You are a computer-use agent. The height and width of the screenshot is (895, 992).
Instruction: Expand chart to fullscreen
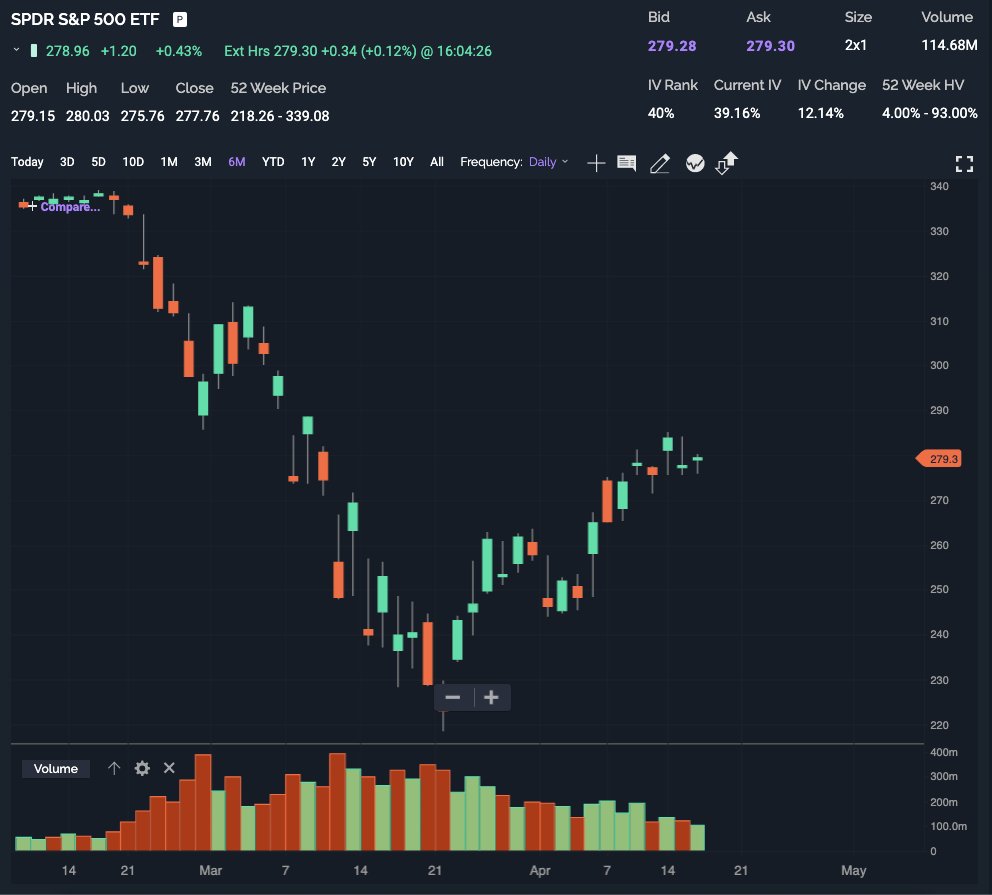pyautogui.click(x=964, y=164)
